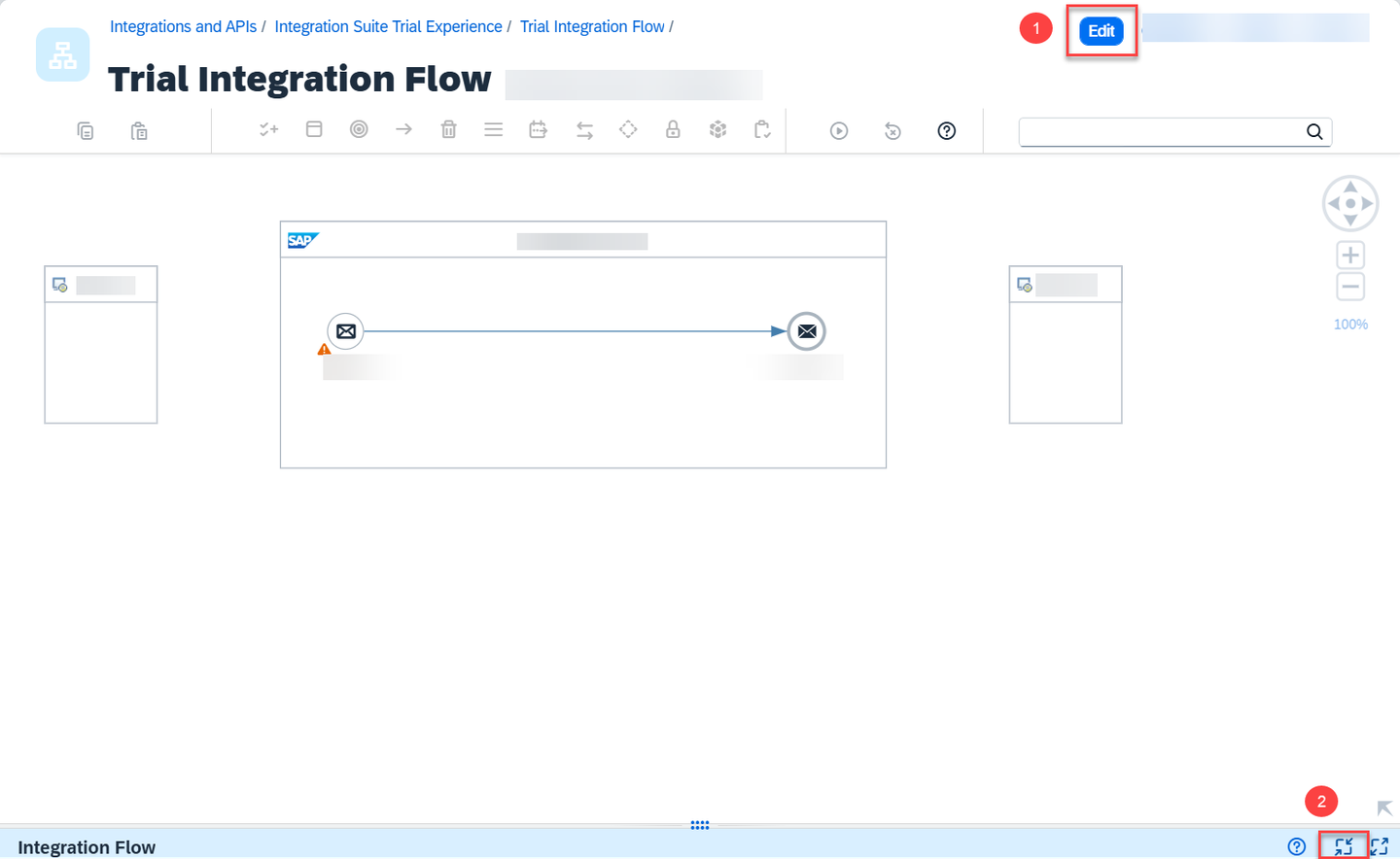Click the play simulation icon
The width and height of the screenshot is (1400, 859).
pos(839,130)
